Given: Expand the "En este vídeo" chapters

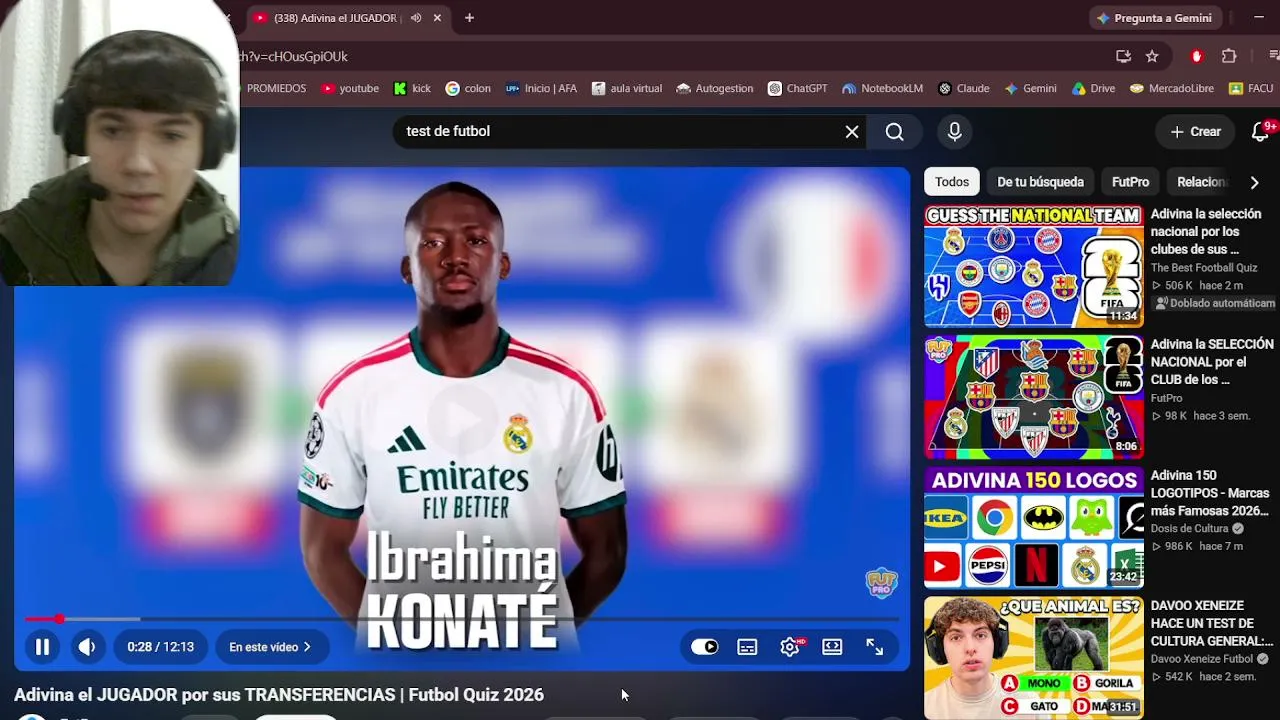Looking at the screenshot, I should click(270, 647).
